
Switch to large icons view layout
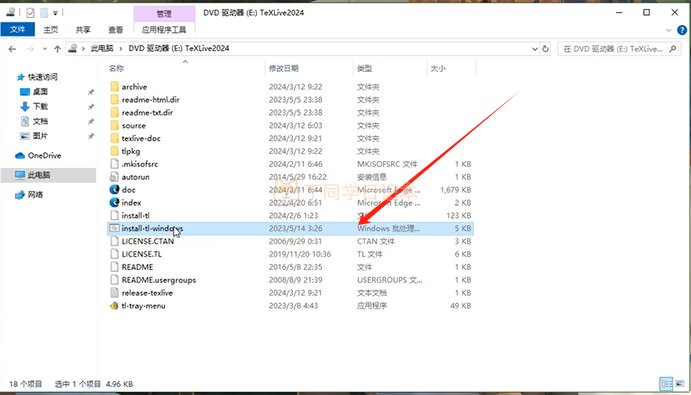click(680, 384)
